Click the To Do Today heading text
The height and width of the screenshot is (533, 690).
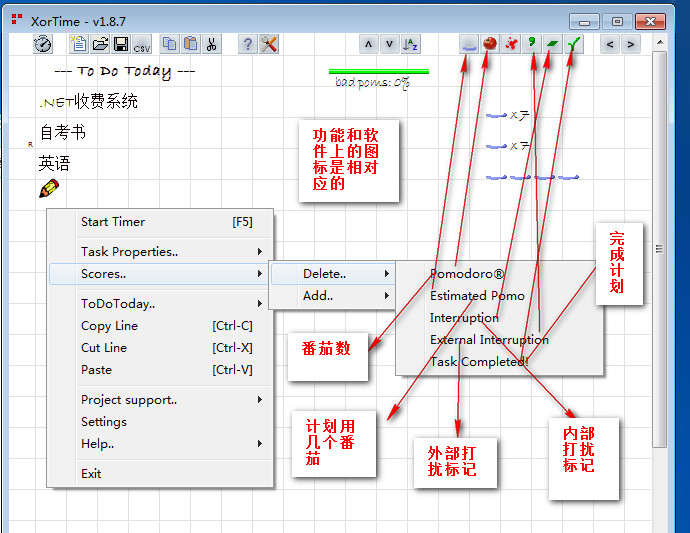tap(125, 71)
